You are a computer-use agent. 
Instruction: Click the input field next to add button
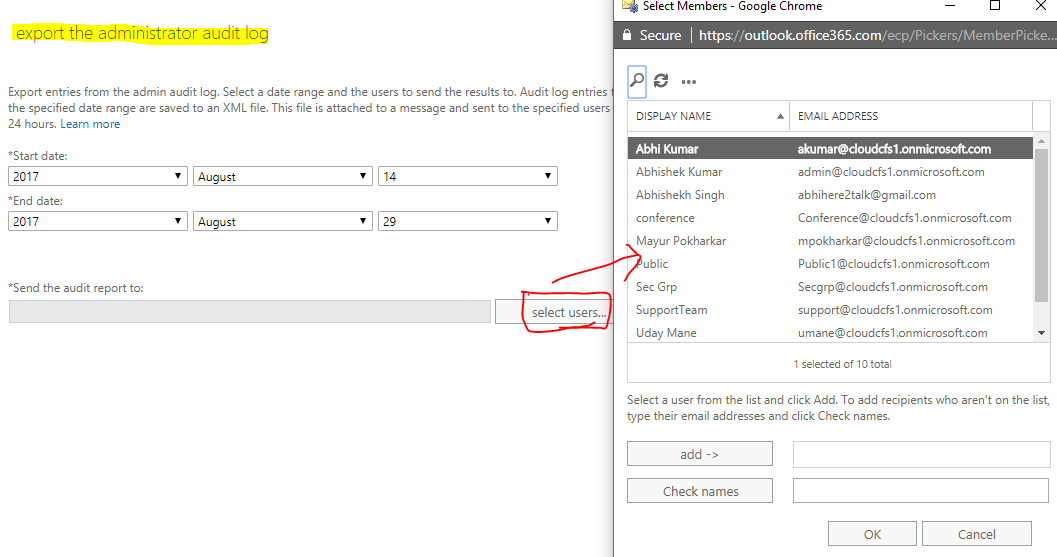coord(922,455)
